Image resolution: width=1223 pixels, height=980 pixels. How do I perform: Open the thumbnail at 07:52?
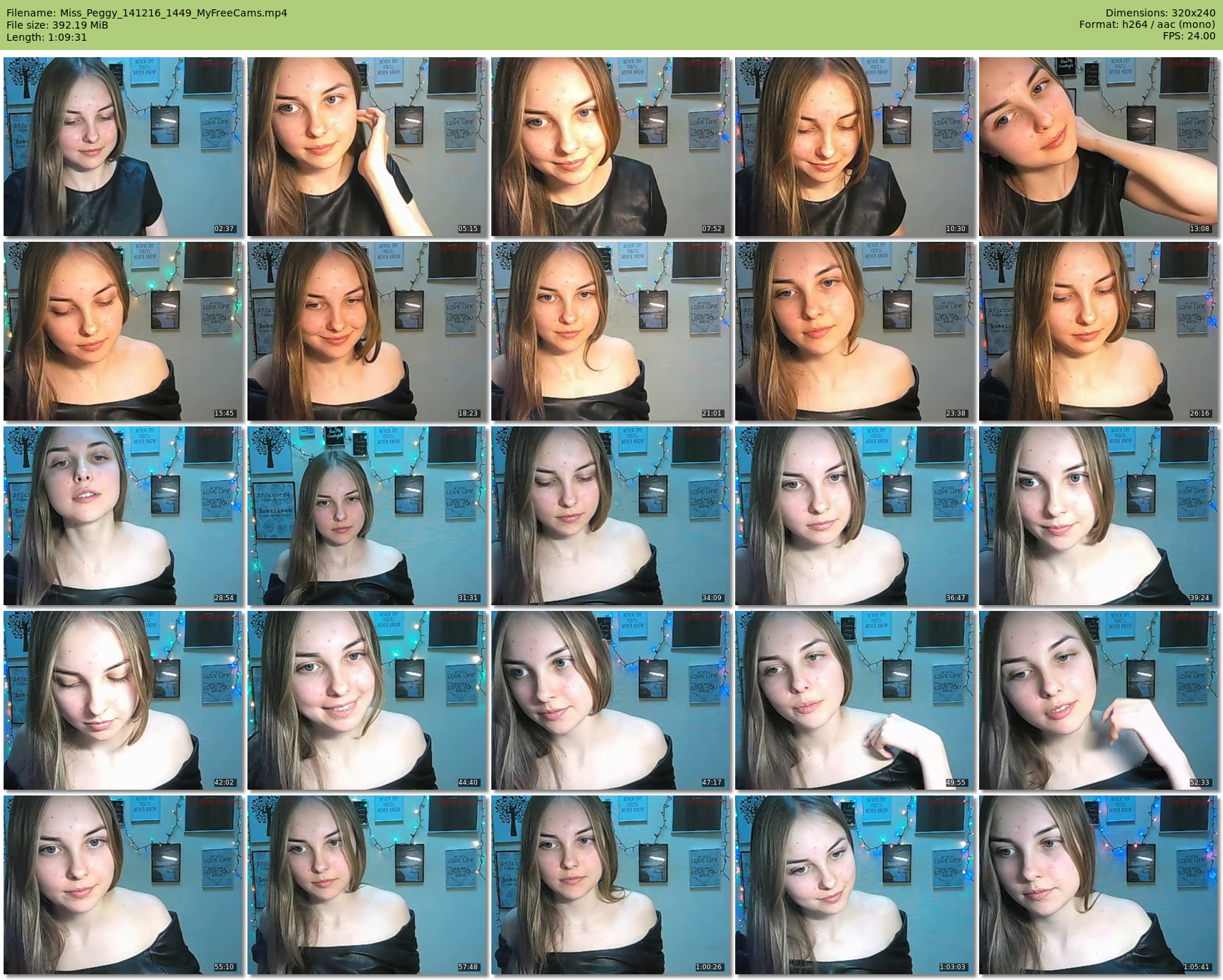(611, 147)
